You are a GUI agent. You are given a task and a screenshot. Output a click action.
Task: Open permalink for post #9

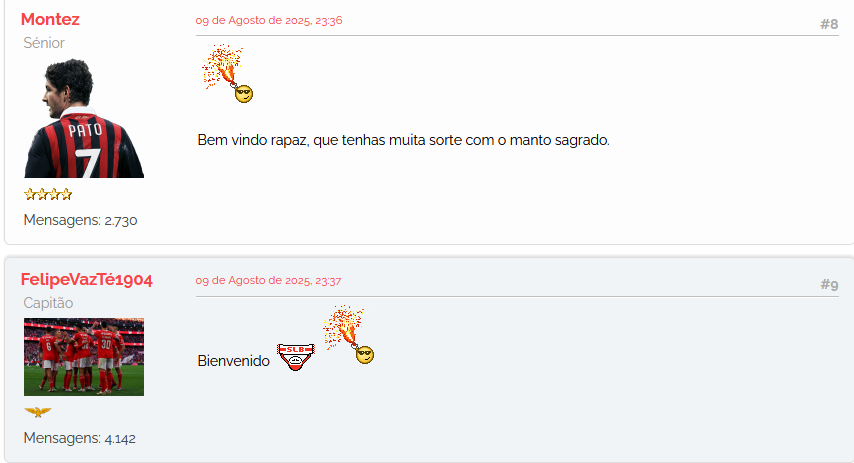click(829, 284)
